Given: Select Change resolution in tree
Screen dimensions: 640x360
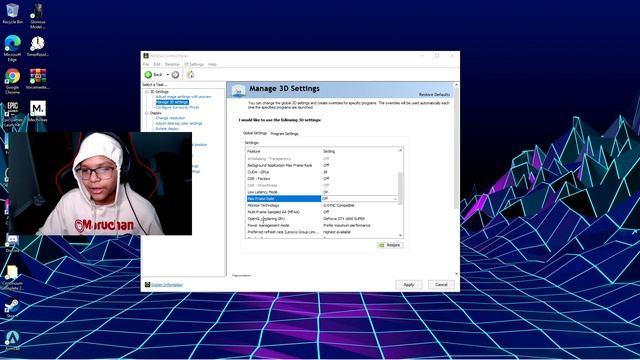Looking at the screenshot, I should pos(170,118).
